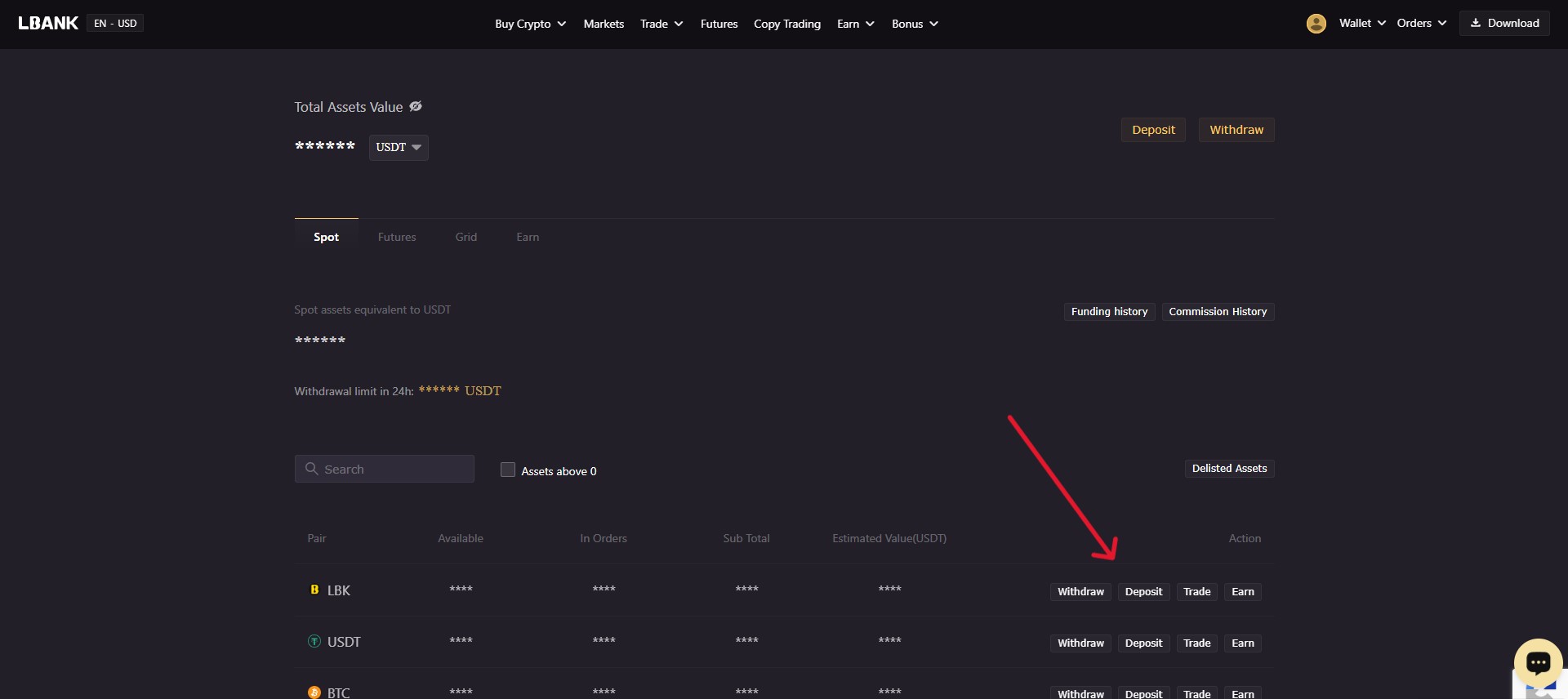Withdraw LBK from the asset row
The width and height of the screenshot is (1568, 699).
click(1080, 591)
